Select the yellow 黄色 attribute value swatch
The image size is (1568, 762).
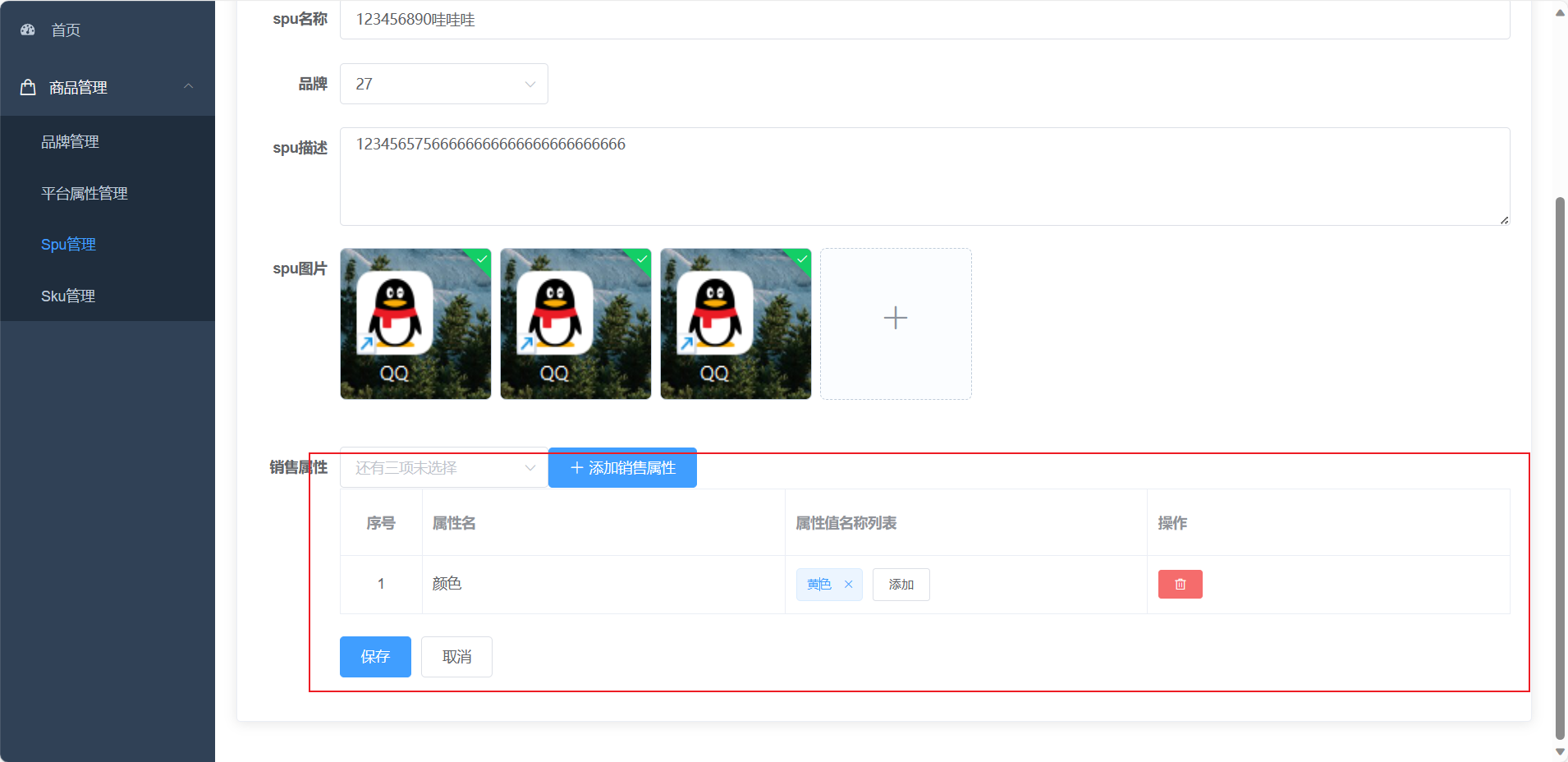click(x=818, y=584)
